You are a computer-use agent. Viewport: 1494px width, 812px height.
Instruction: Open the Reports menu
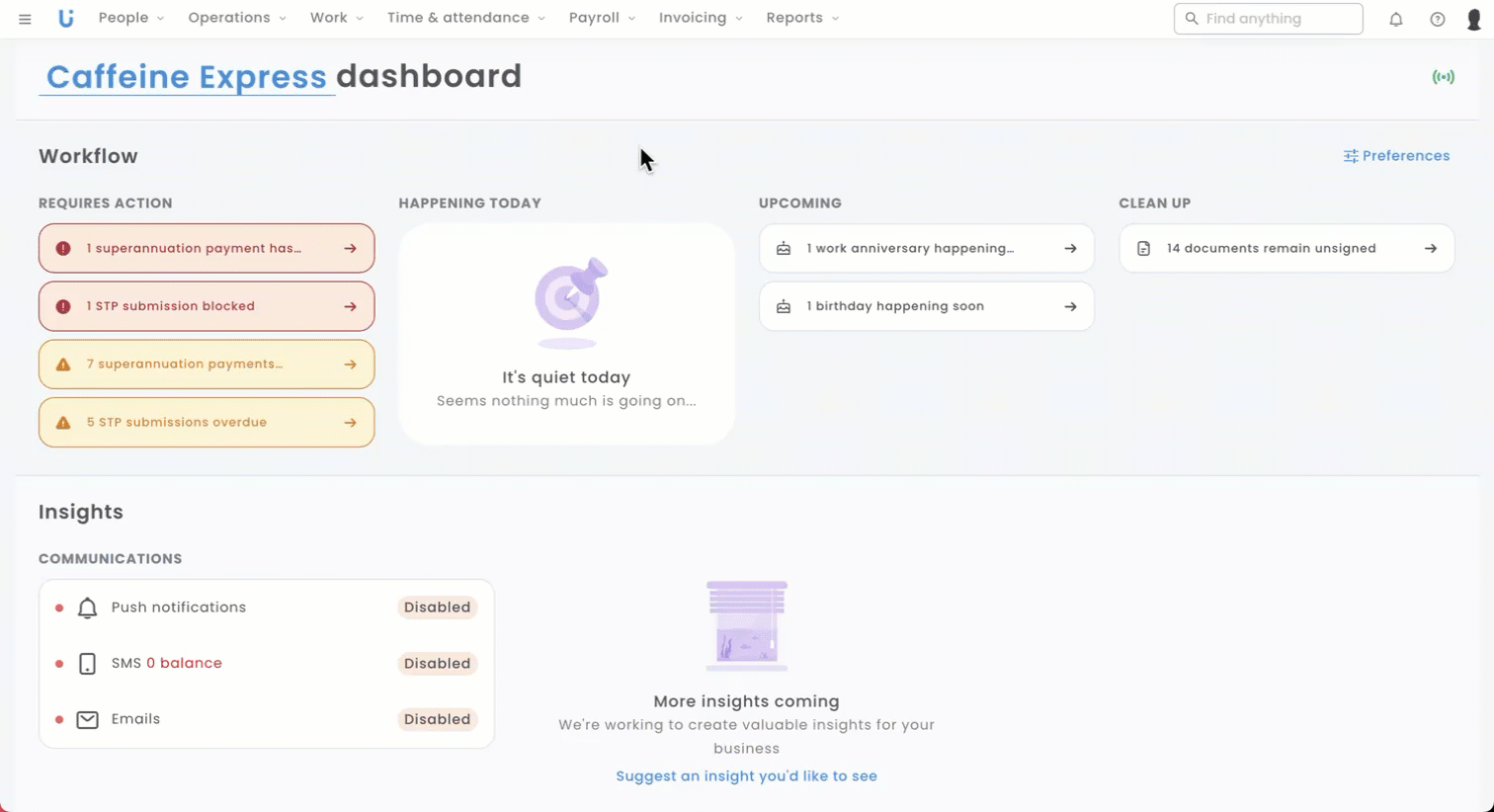click(x=801, y=18)
